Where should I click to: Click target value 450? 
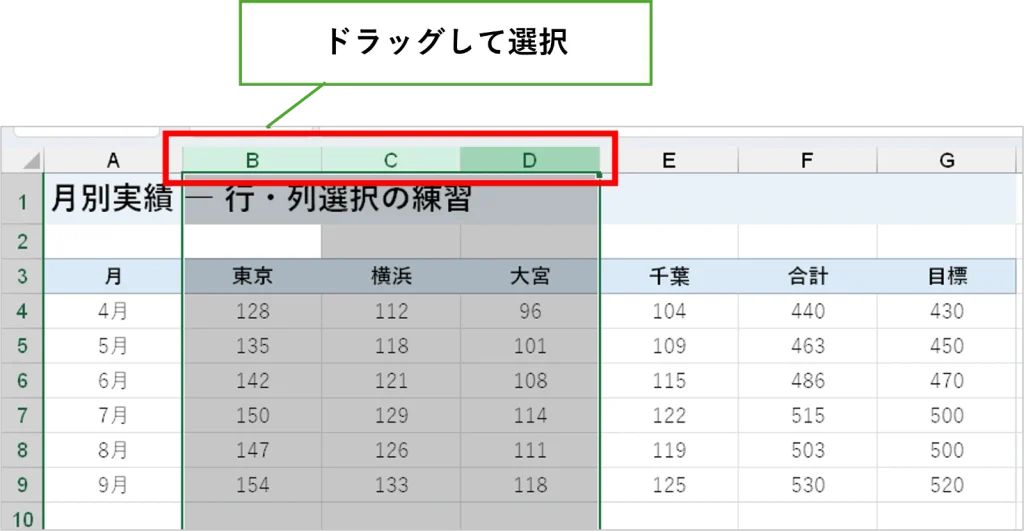(946, 346)
